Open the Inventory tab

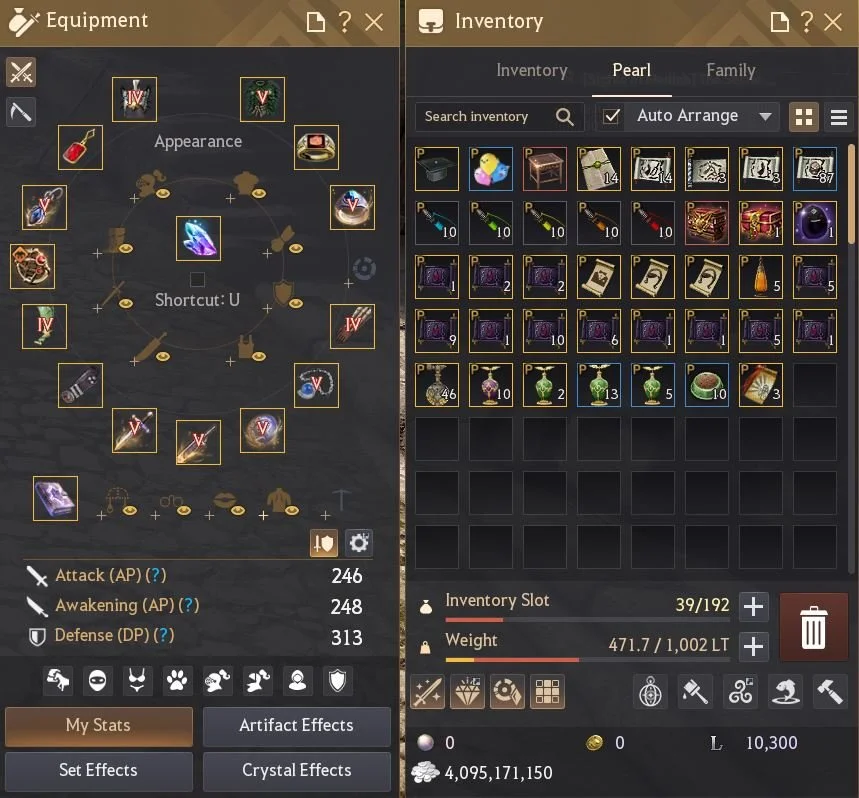coord(531,70)
